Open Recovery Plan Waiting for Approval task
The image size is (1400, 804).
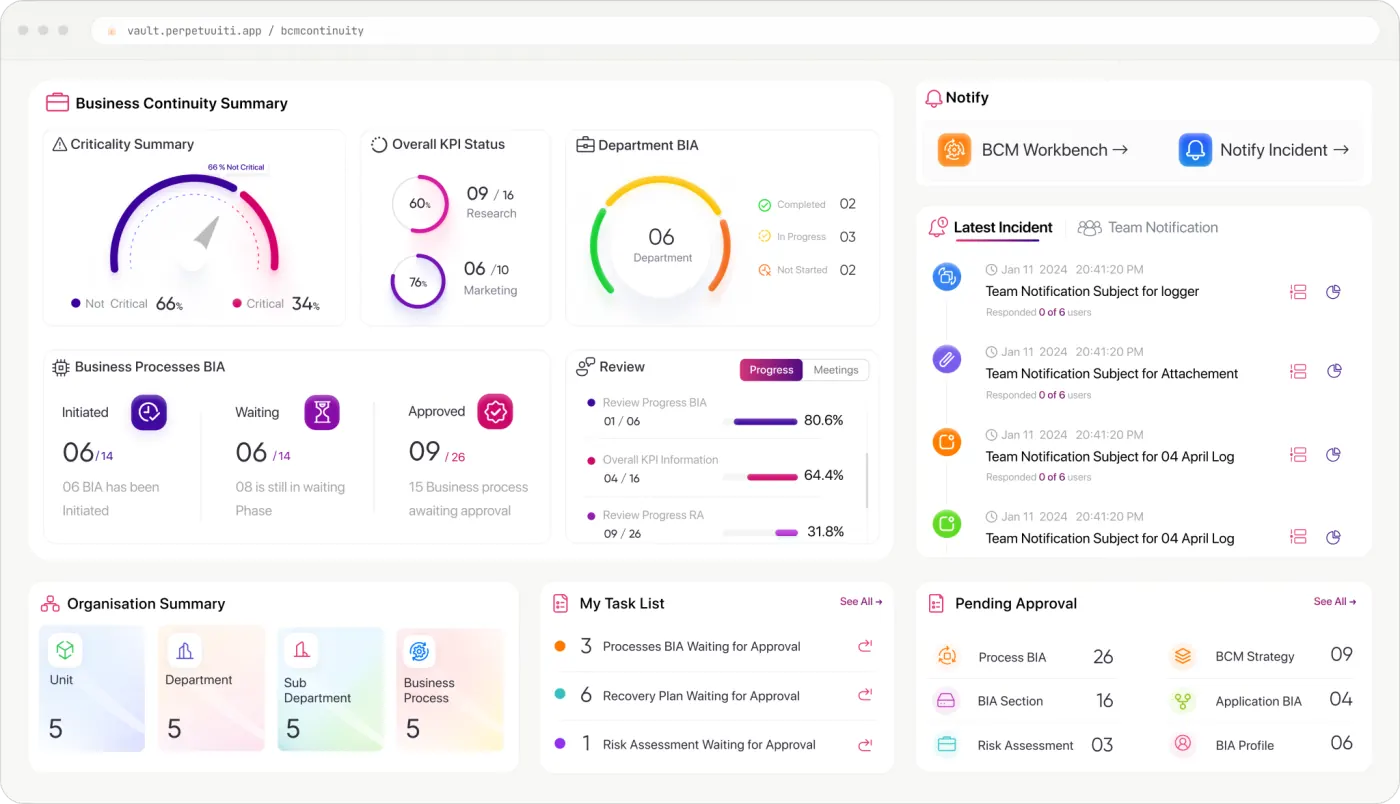click(701, 696)
